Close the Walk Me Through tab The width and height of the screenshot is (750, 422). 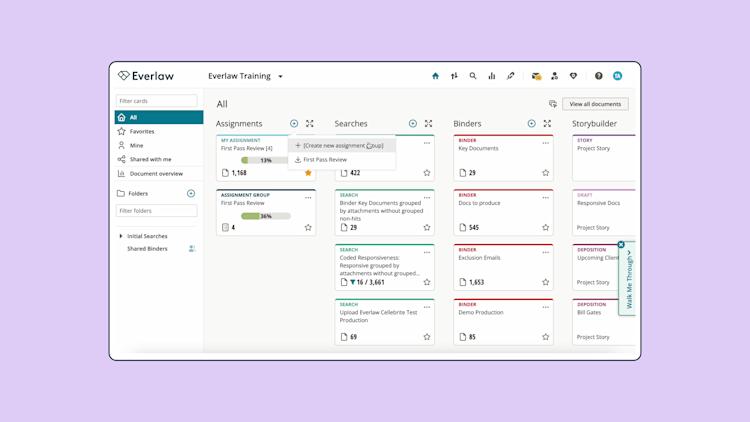(621, 244)
